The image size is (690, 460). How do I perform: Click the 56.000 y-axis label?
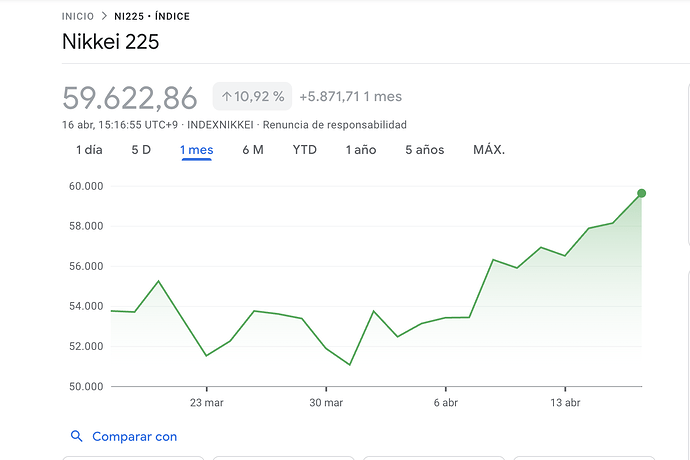point(86,266)
